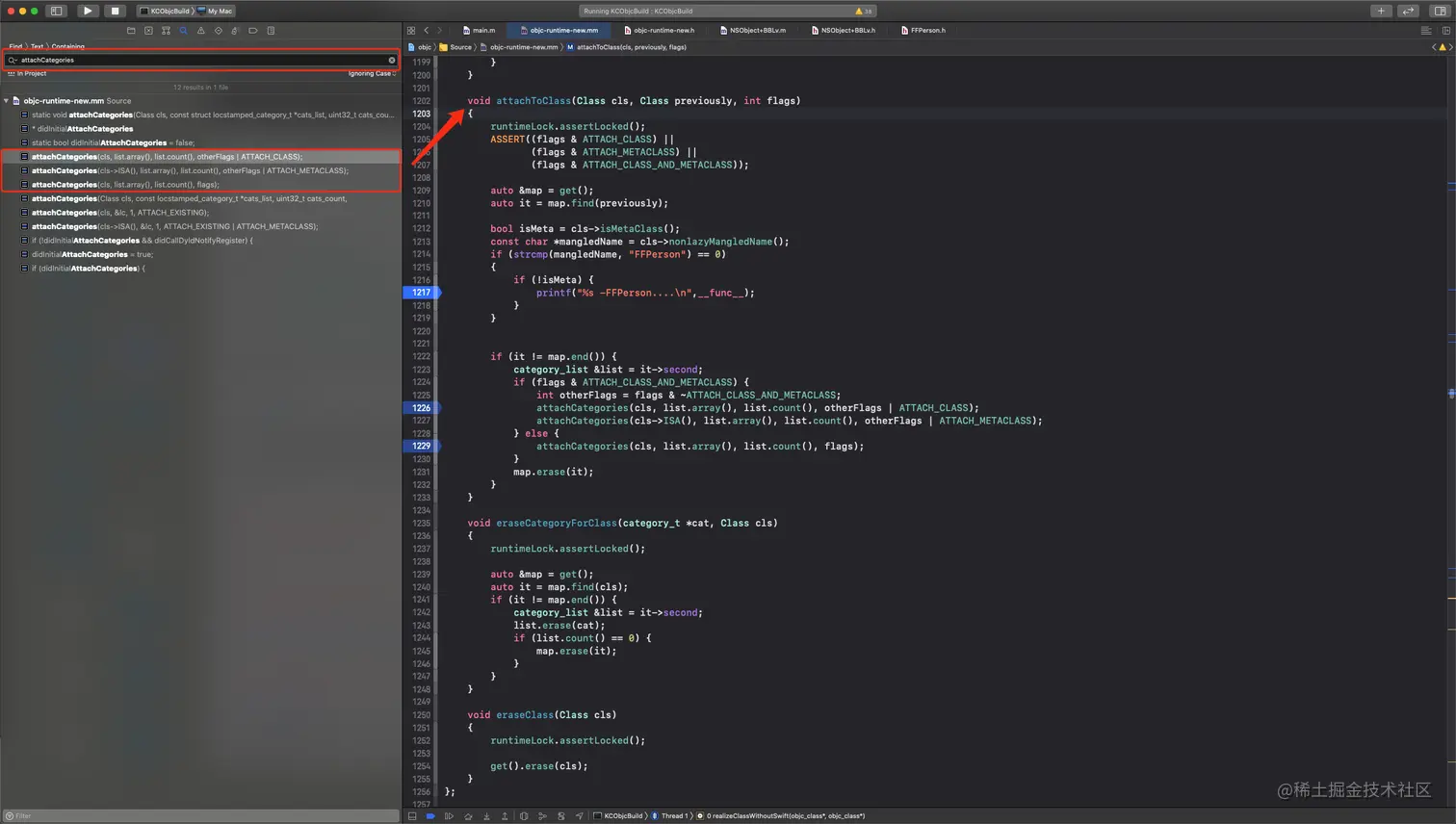Open the Ignoring Case dropdown
1456x824 pixels.
point(372,73)
